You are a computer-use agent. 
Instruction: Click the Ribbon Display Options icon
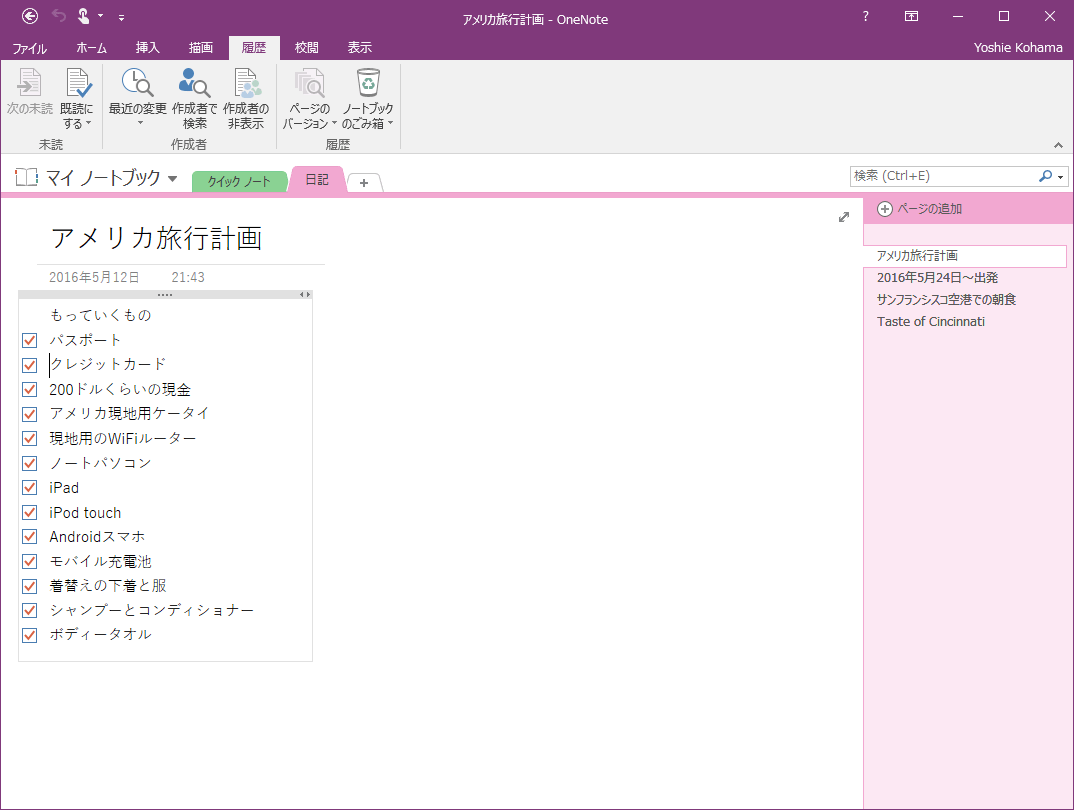[911, 16]
